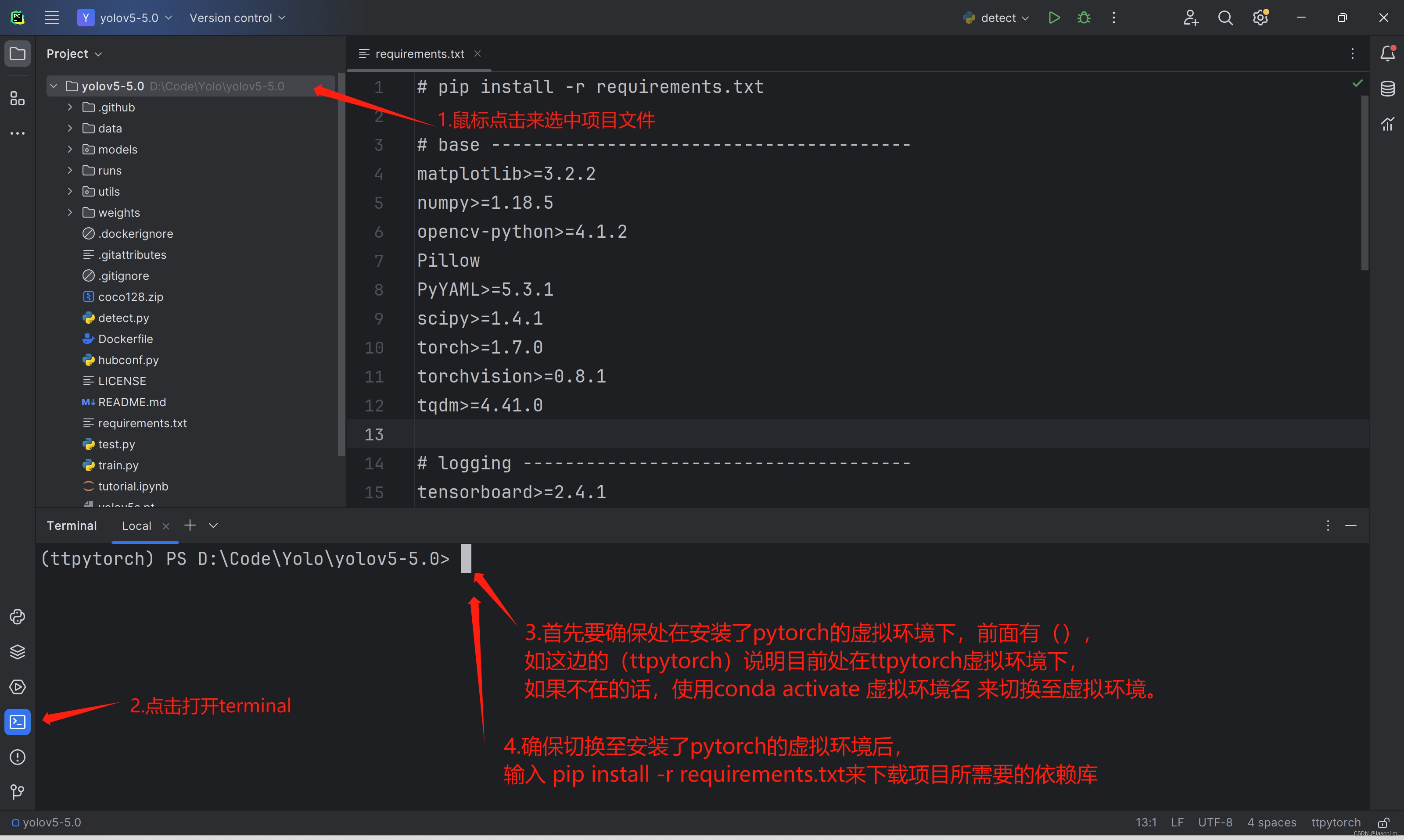The image size is (1404, 840).
Task: Open the yolov5-5.0 project dropdown
Action: (x=125, y=18)
